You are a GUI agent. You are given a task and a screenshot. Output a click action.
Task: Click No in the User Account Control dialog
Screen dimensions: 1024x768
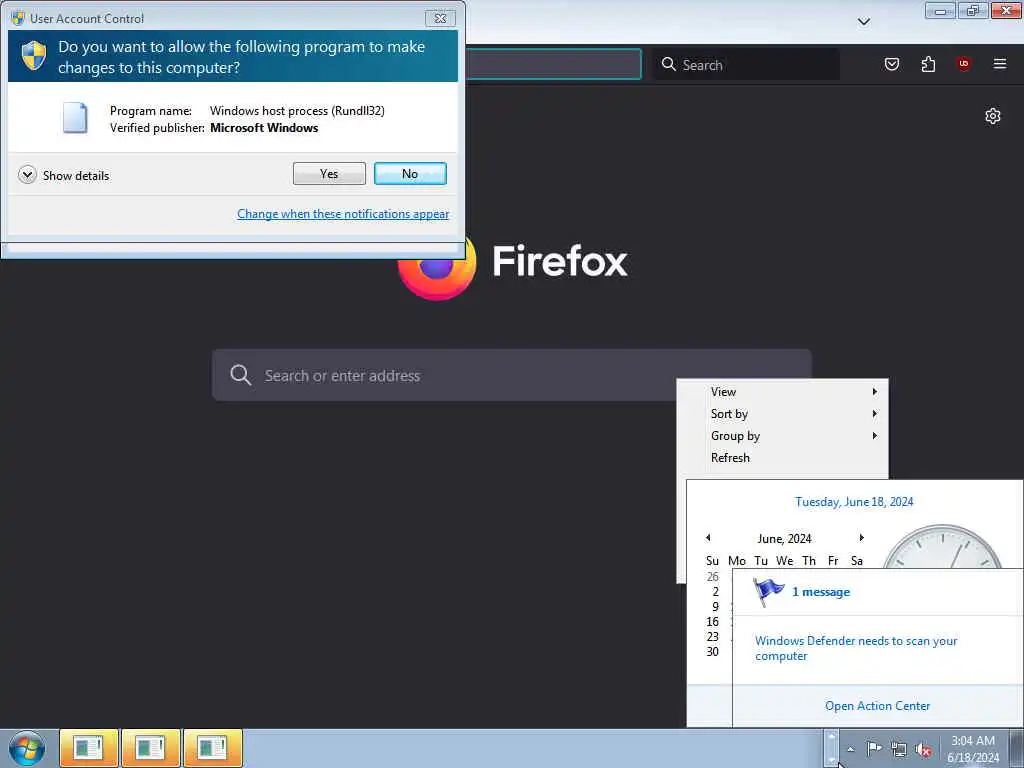tap(410, 174)
